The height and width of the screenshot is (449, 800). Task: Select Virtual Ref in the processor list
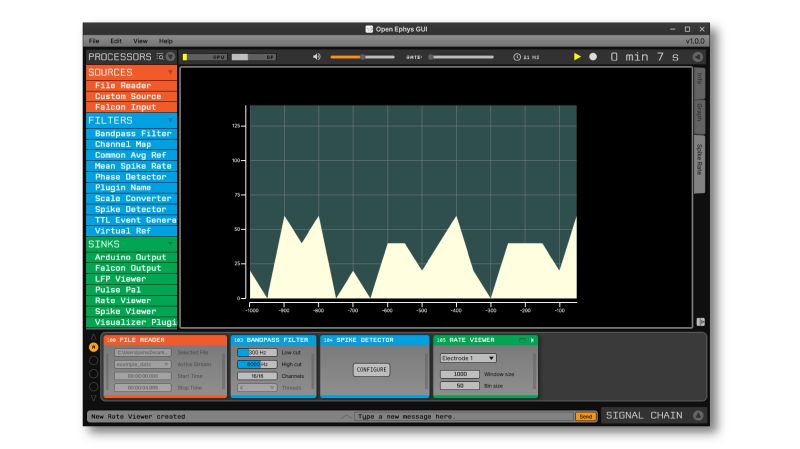pos(132,231)
